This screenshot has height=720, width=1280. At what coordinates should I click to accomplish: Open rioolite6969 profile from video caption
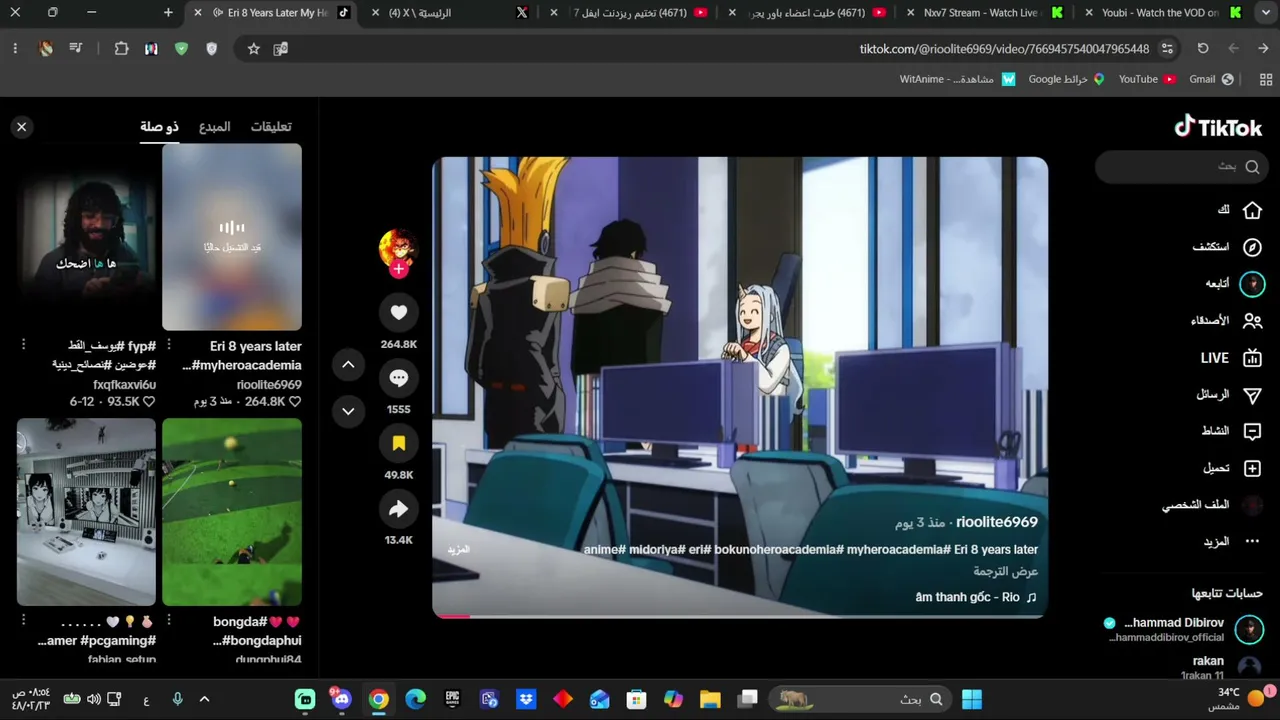pyautogui.click(x=996, y=522)
